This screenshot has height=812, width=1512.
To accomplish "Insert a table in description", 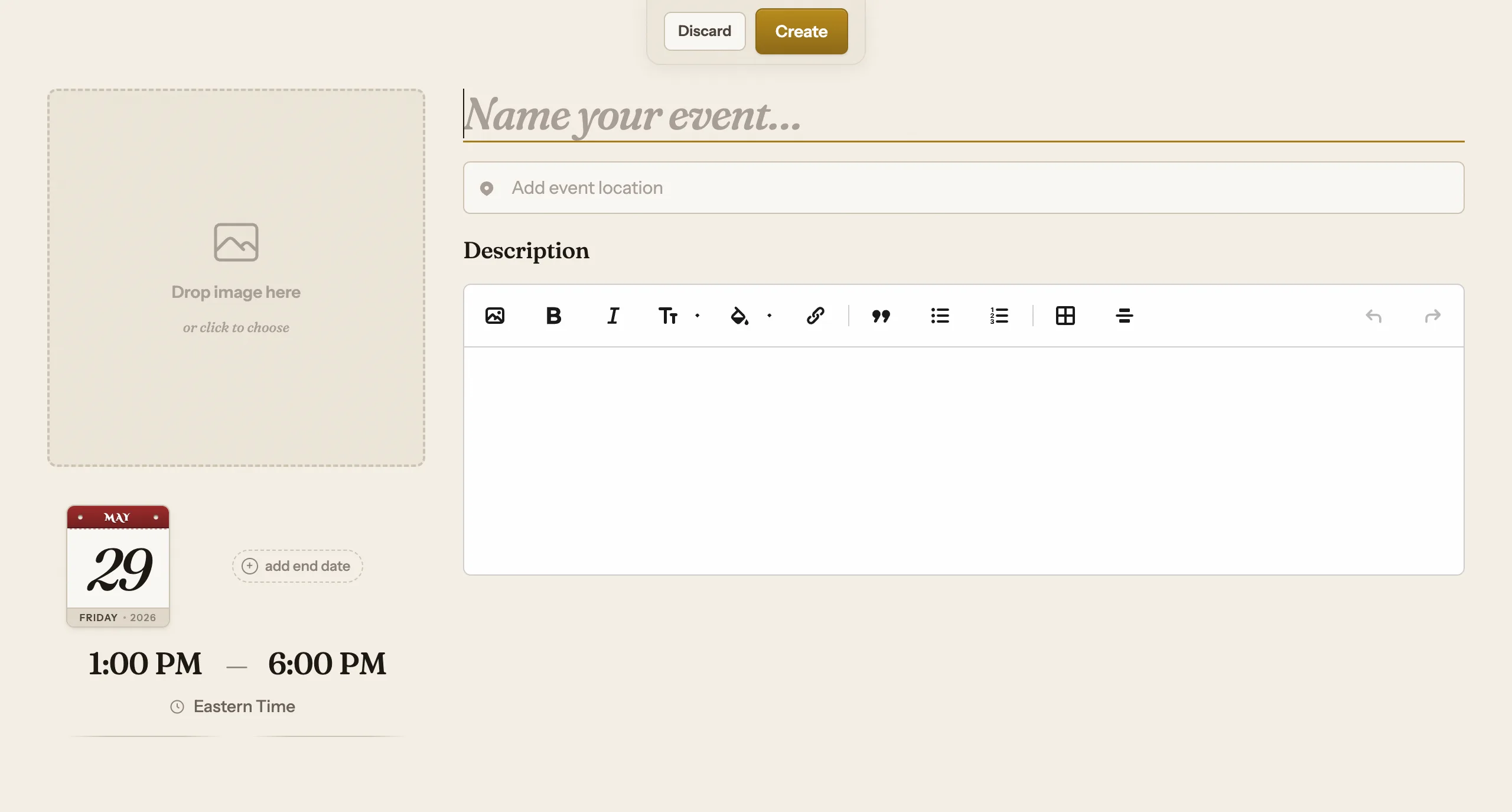I will click(1065, 316).
